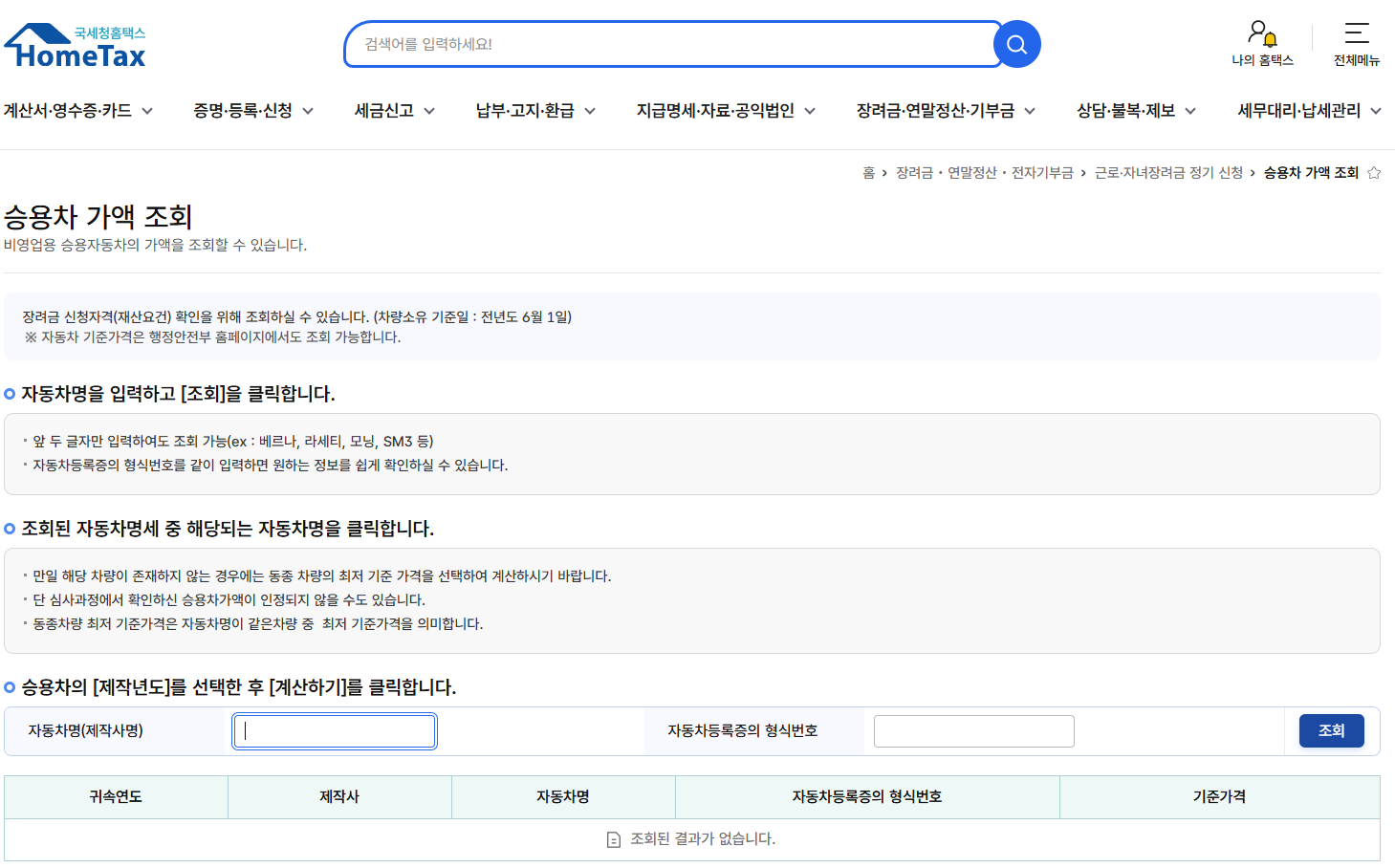Open 증명·등록·신청 menu
The width and height of the screenshot is (1395, 868).
(x=243, y=111)
